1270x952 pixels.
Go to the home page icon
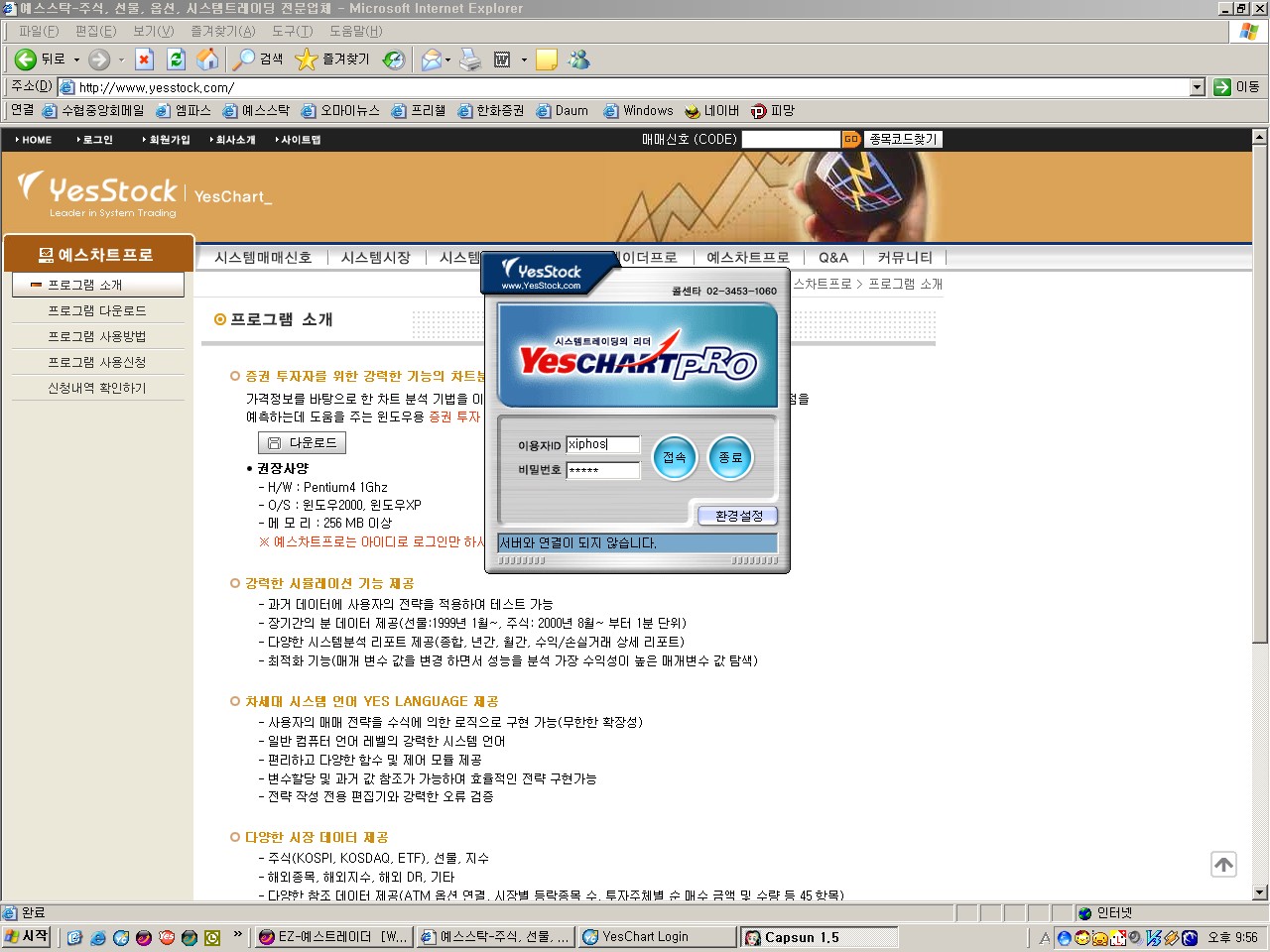[x=207, y=59]
